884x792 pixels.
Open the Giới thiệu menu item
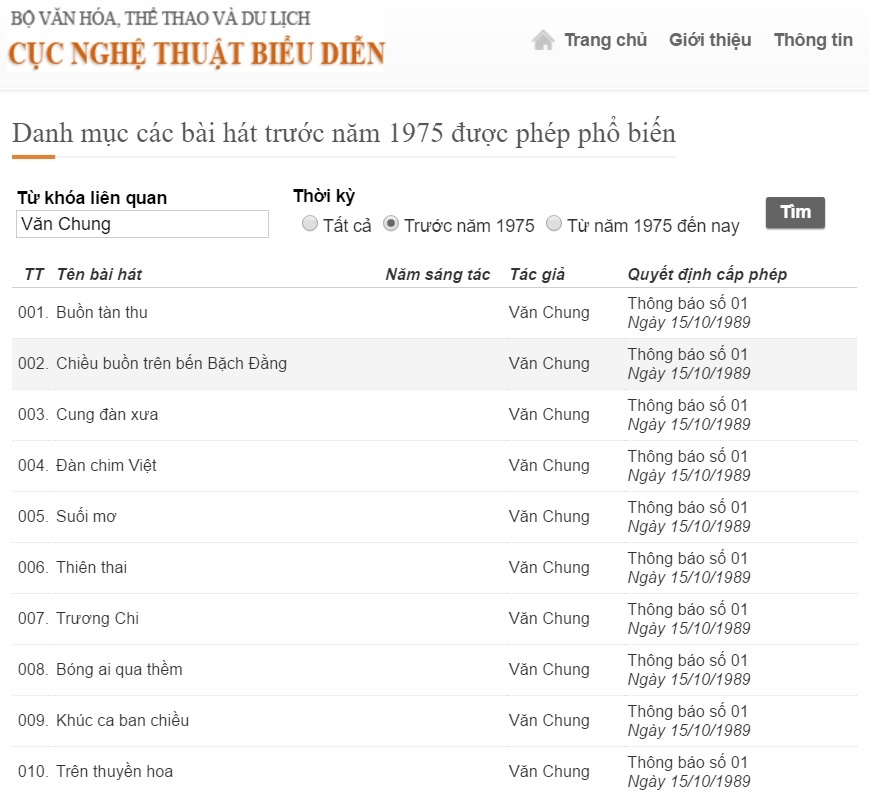pos(710,39)
